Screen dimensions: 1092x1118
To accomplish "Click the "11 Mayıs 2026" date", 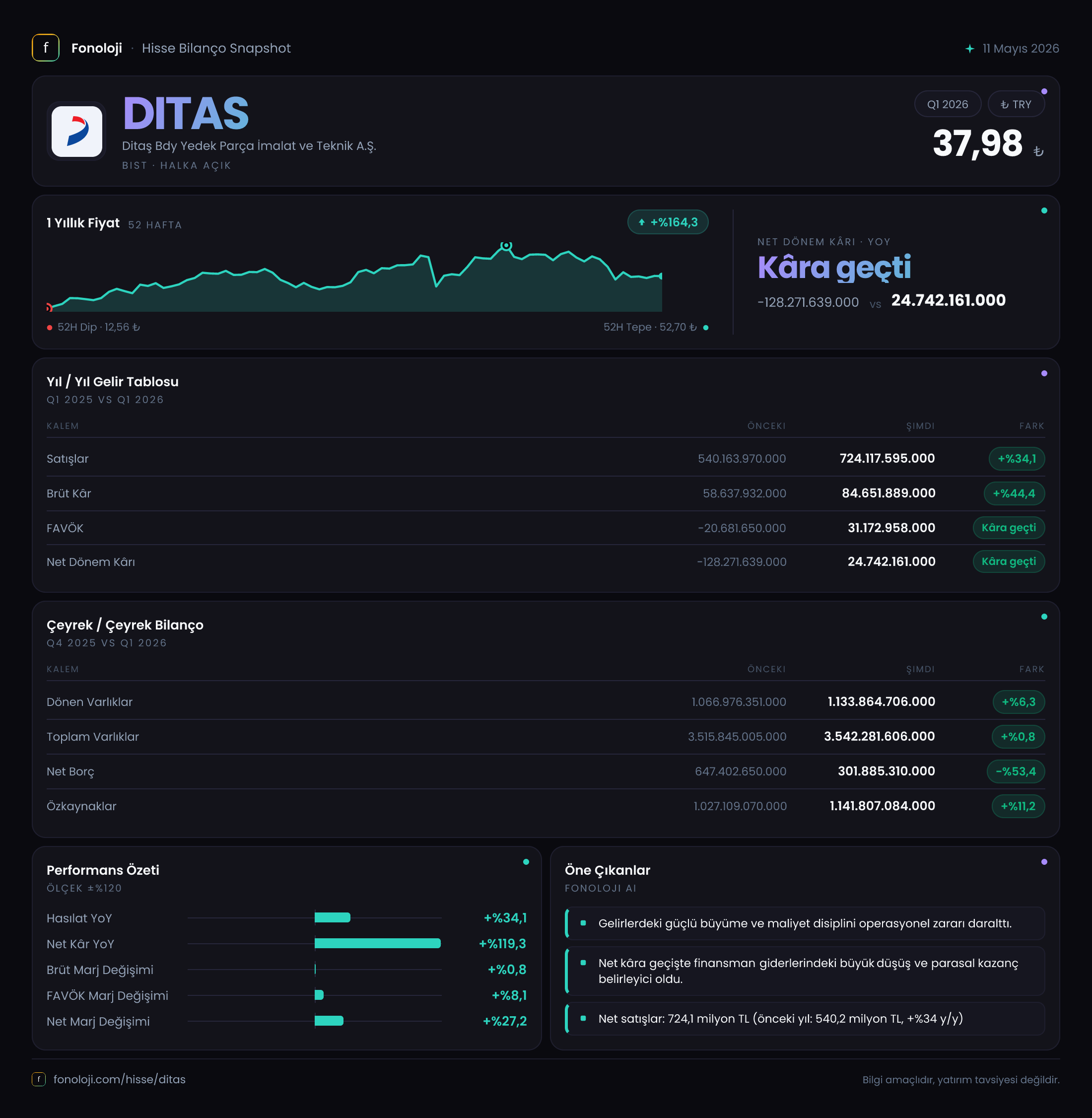I will point(1021,49).
